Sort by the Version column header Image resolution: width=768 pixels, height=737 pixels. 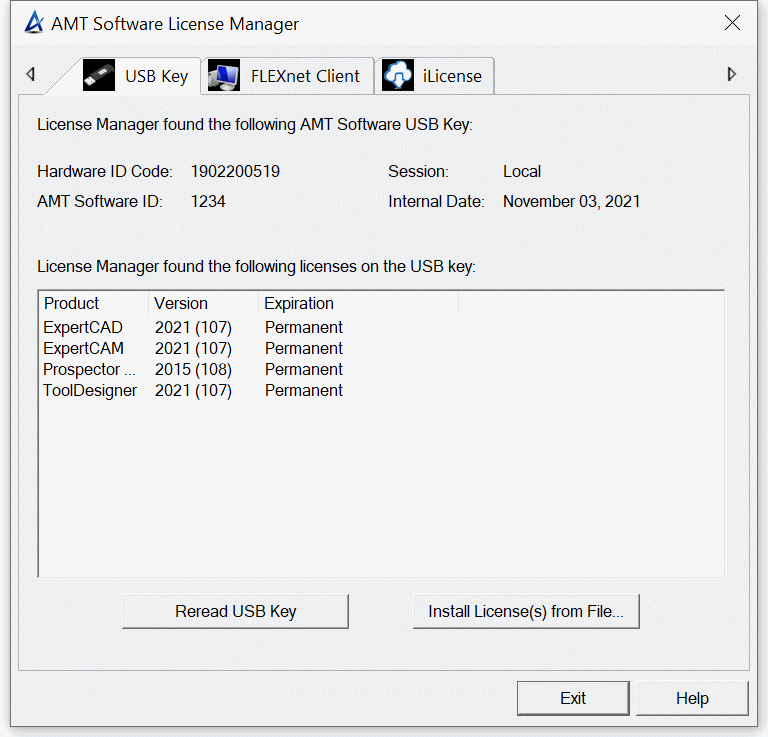(x=203, y=303)
